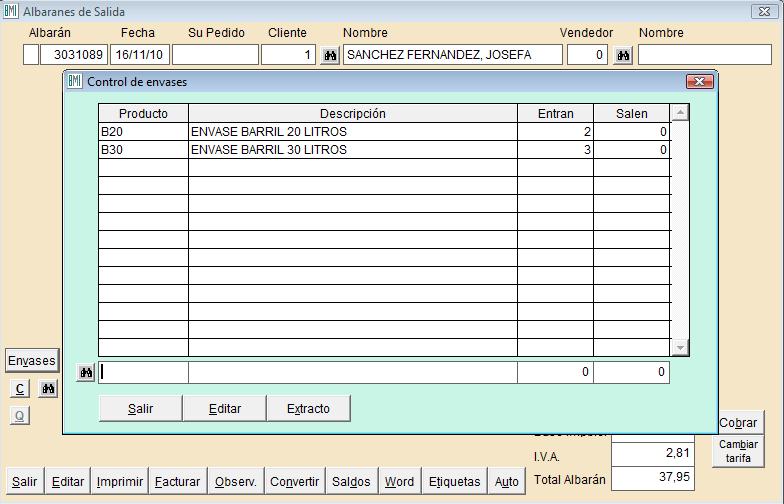Screen dimensions: 784x504
Task: Click the Albaranes de Salida window icon
Action: click(x=11, y=11)
